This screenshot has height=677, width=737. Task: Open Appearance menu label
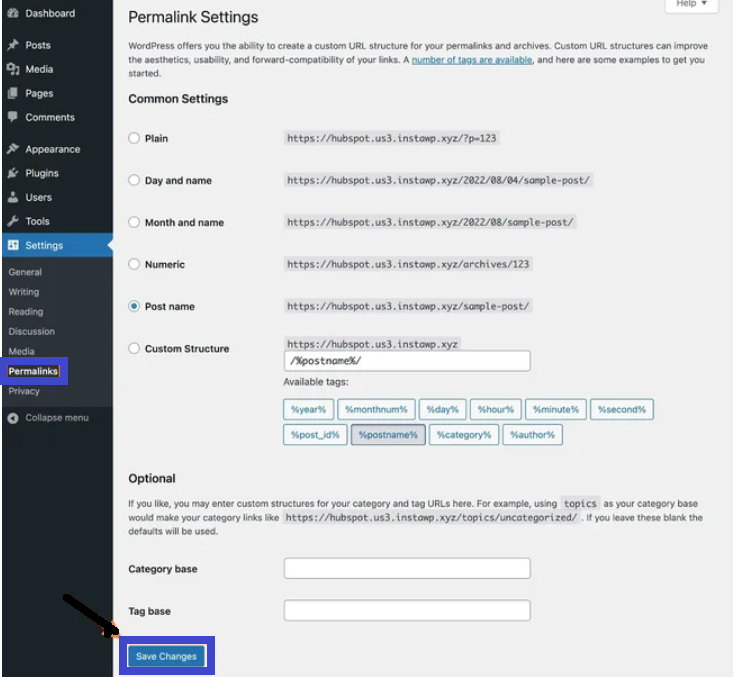pyautogui.click(x=53, y=149)
